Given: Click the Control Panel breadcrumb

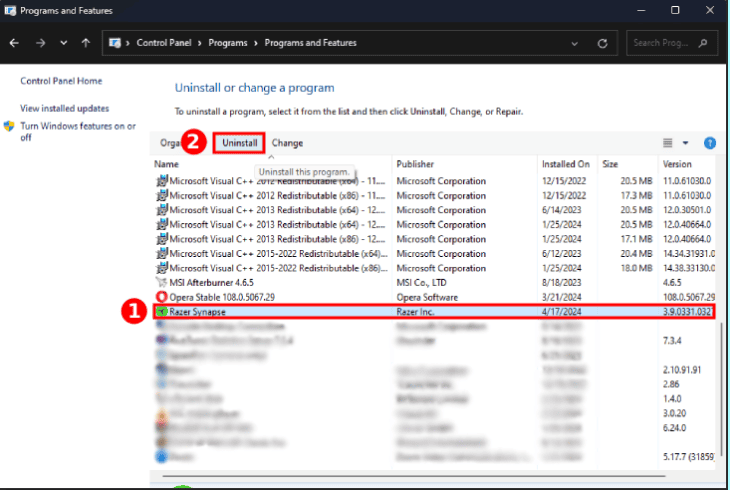Looking at the screenshot, I should click(164, 43).
